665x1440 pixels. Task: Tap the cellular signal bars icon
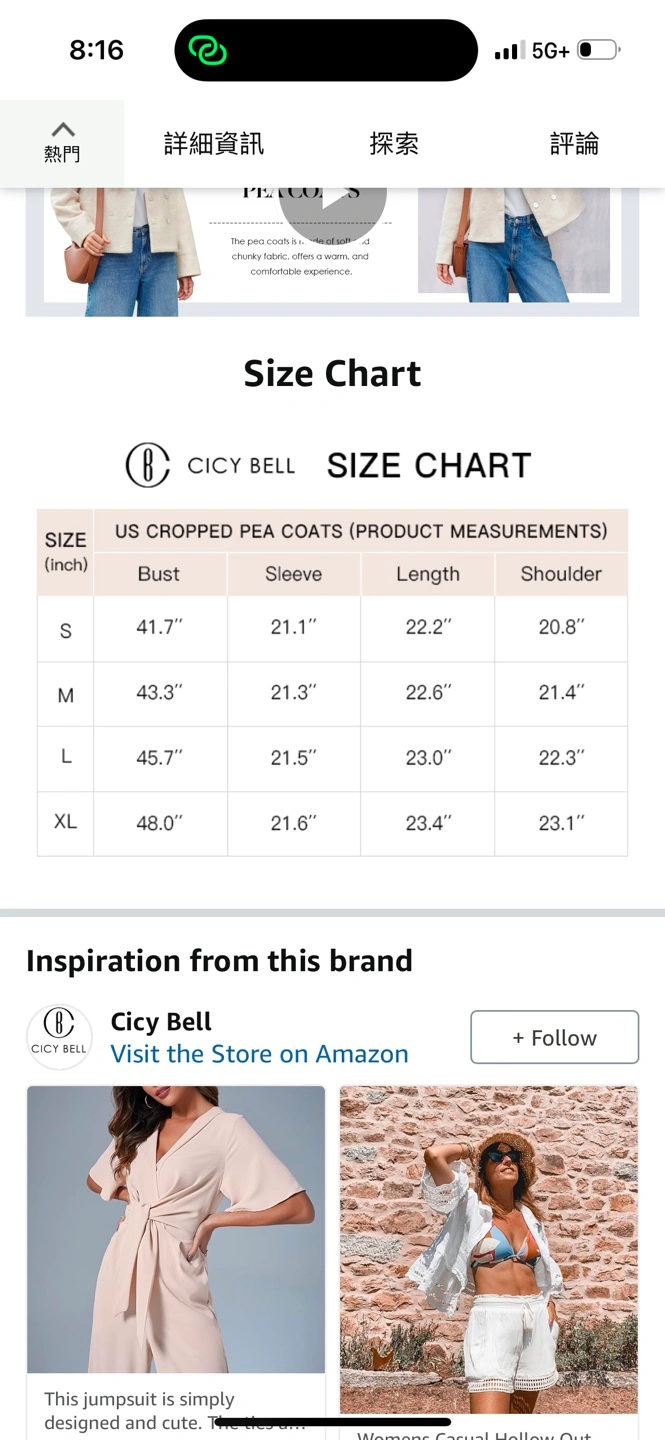pyautogui.click(x=509, y=50)
